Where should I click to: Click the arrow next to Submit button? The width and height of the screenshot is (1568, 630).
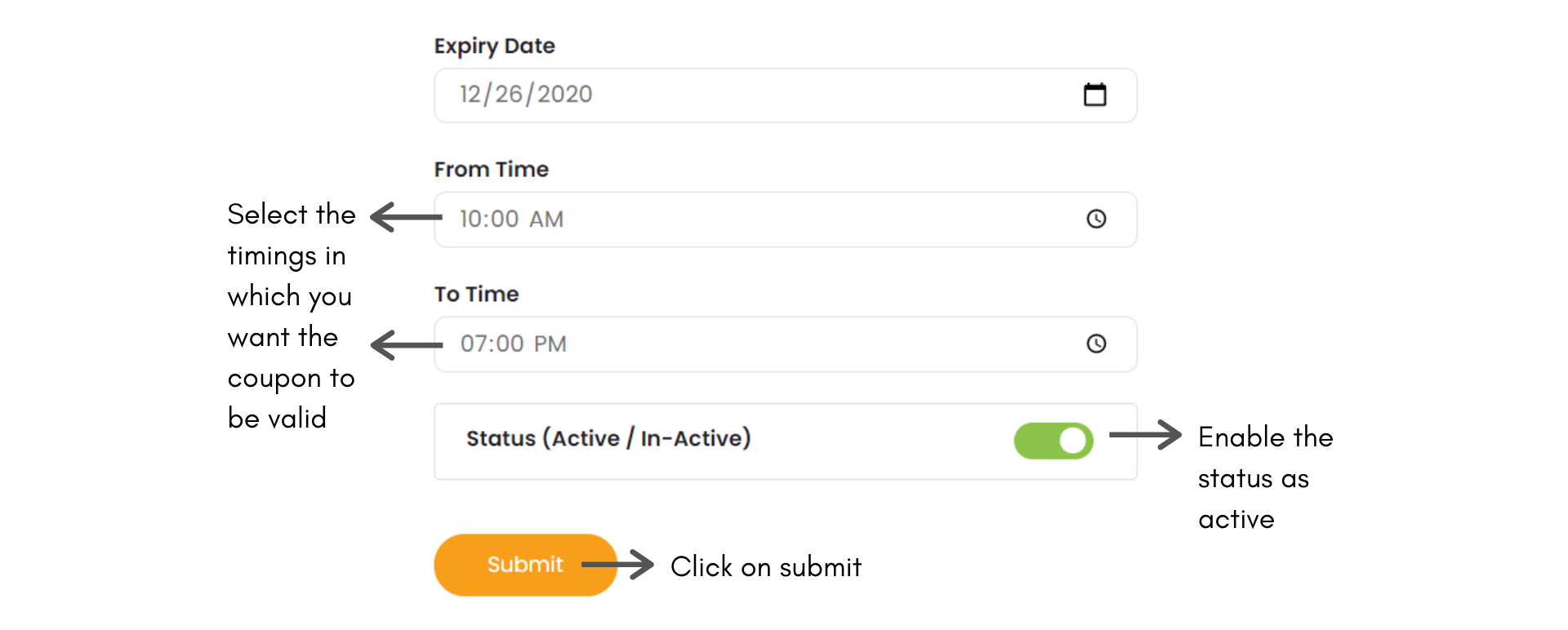(x=617, y=564)
